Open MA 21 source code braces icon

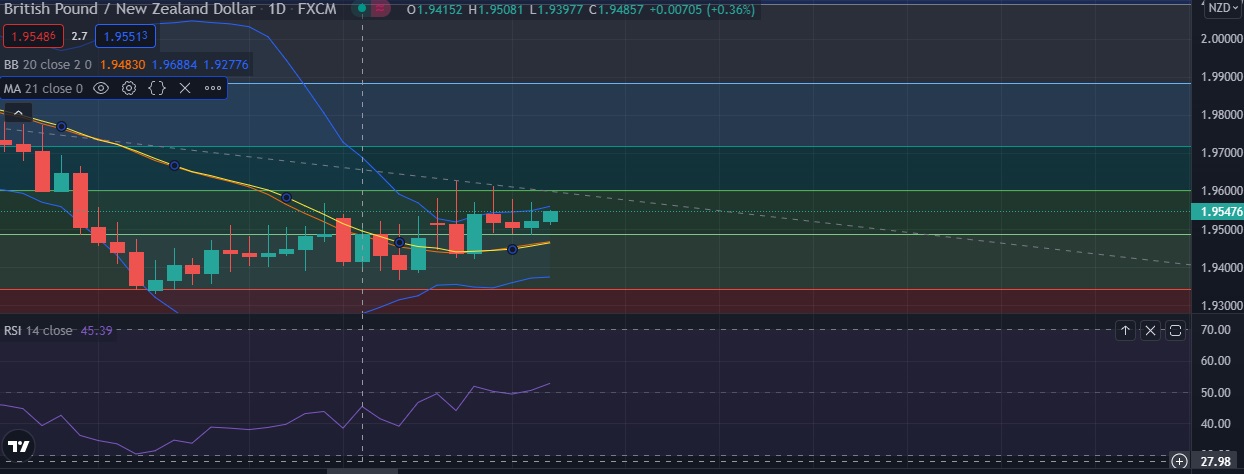tap(157, 88)
